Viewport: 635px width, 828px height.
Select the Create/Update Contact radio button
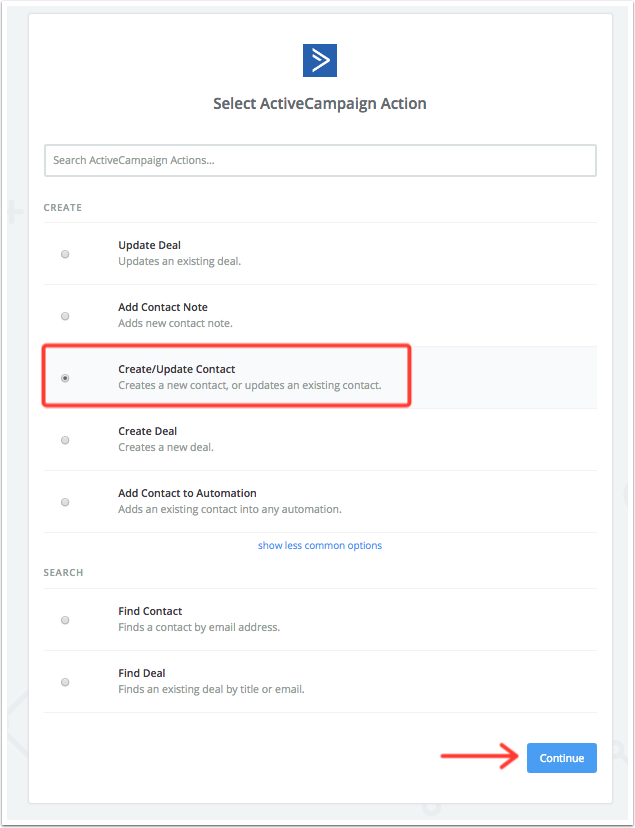[65, 378]
